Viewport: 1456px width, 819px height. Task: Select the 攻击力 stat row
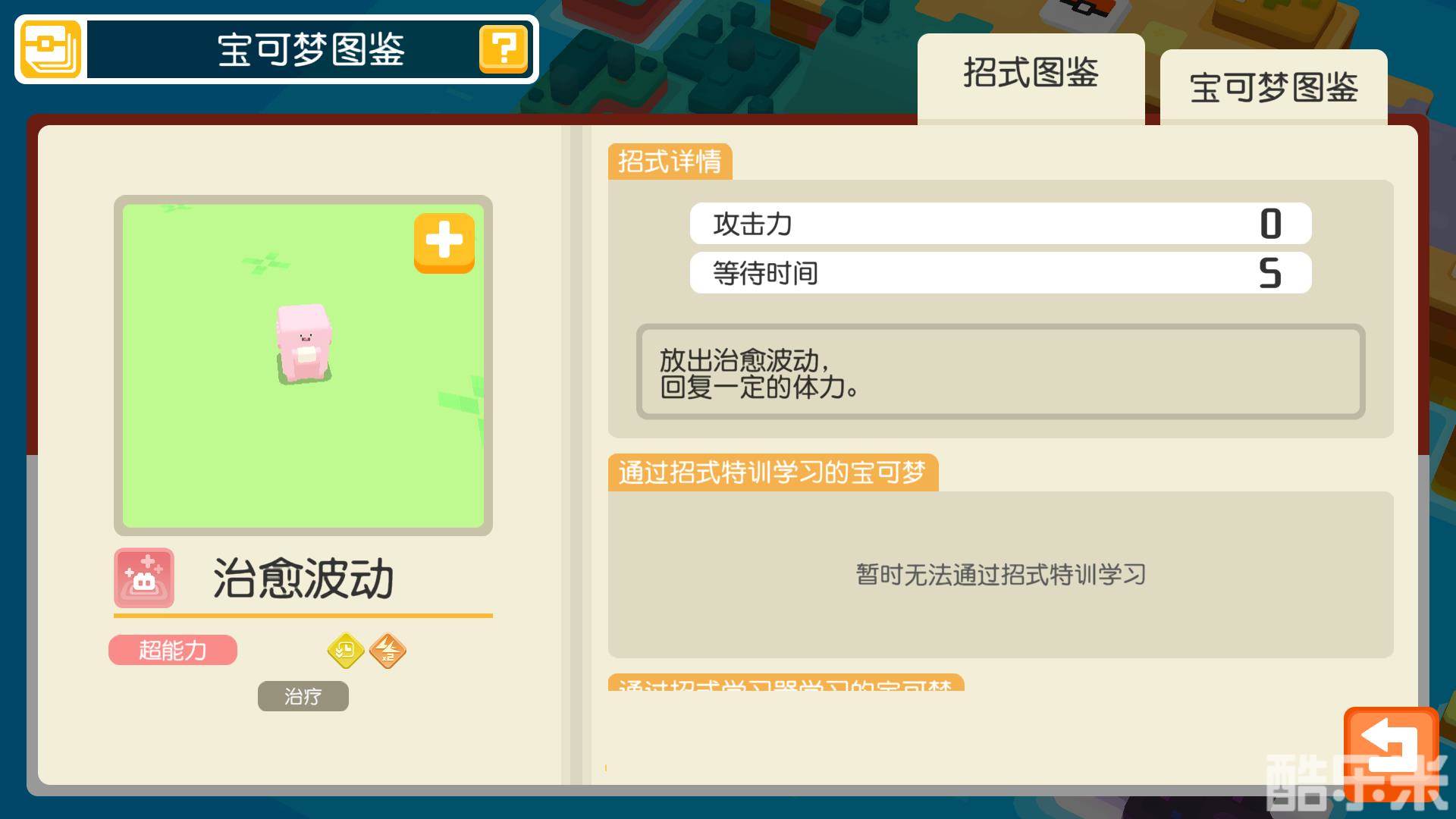coord(1000,224)
